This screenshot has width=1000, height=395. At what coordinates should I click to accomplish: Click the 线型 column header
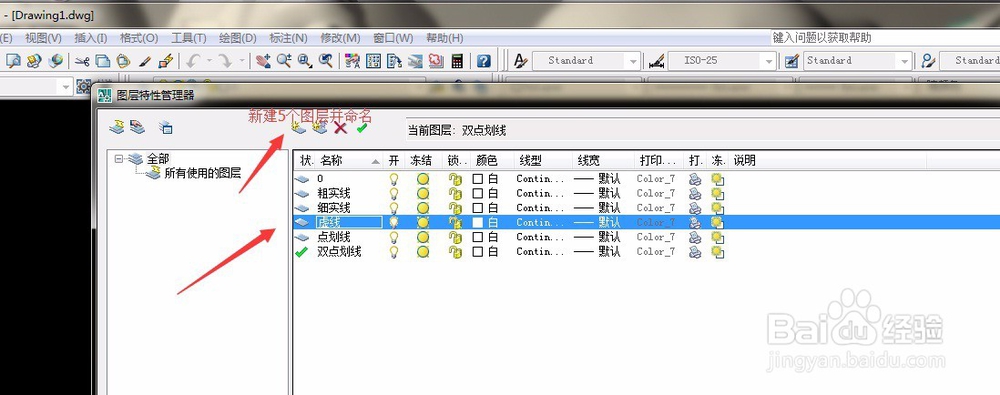click(543, 161)
